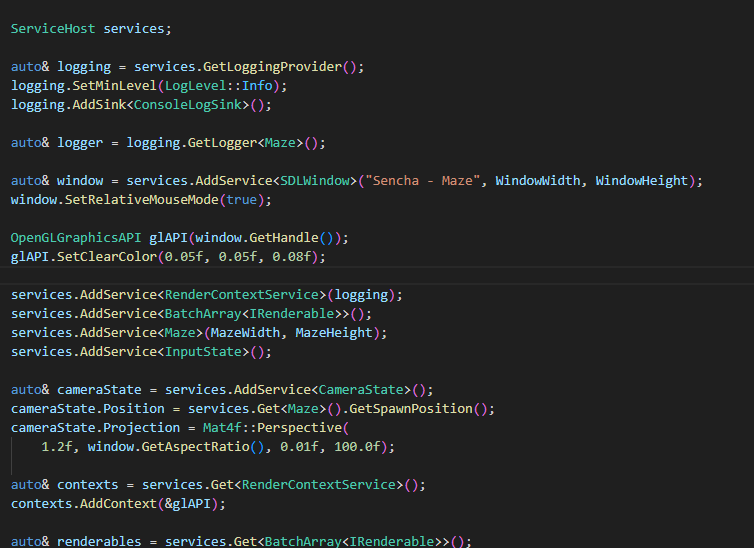
Task: Click the WindowWidth argument
Action: pos(538,181)
